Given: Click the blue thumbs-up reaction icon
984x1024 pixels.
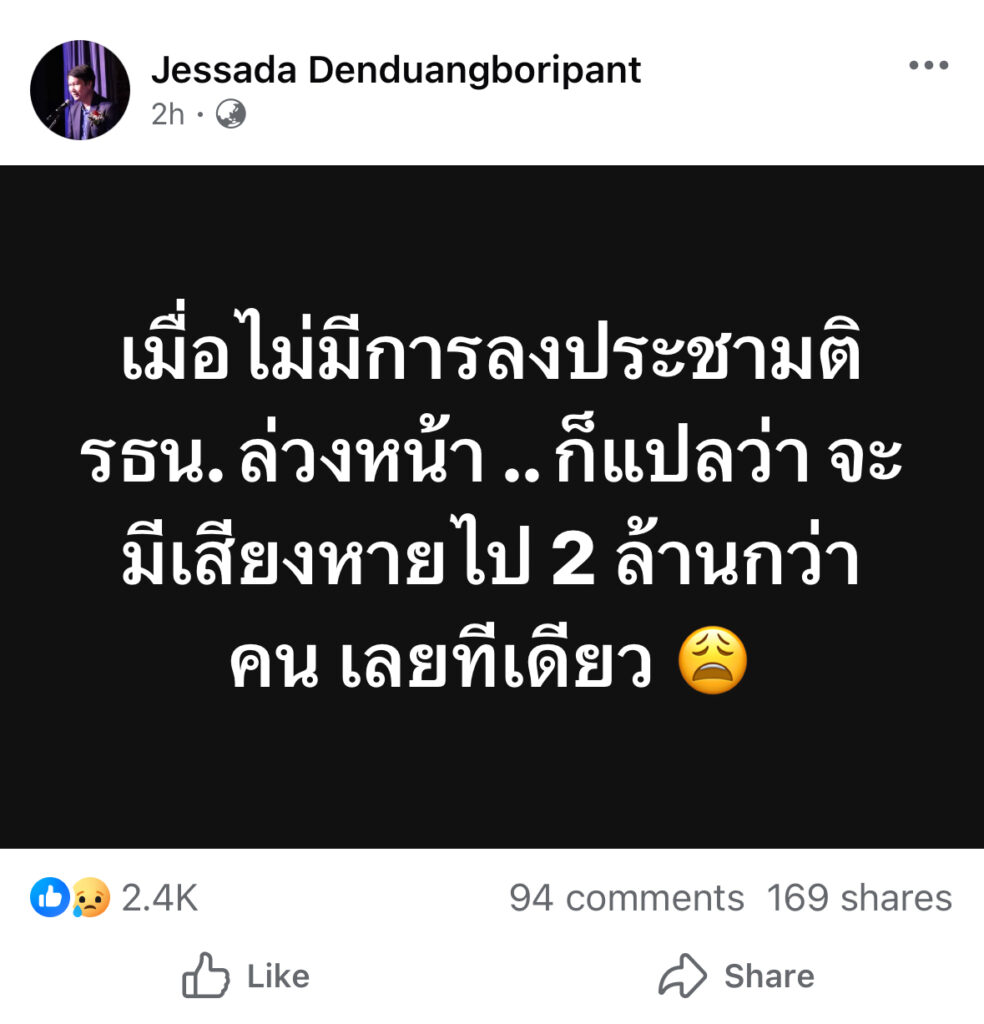Looking at the screenshot, I should click(x=50, y=897).
